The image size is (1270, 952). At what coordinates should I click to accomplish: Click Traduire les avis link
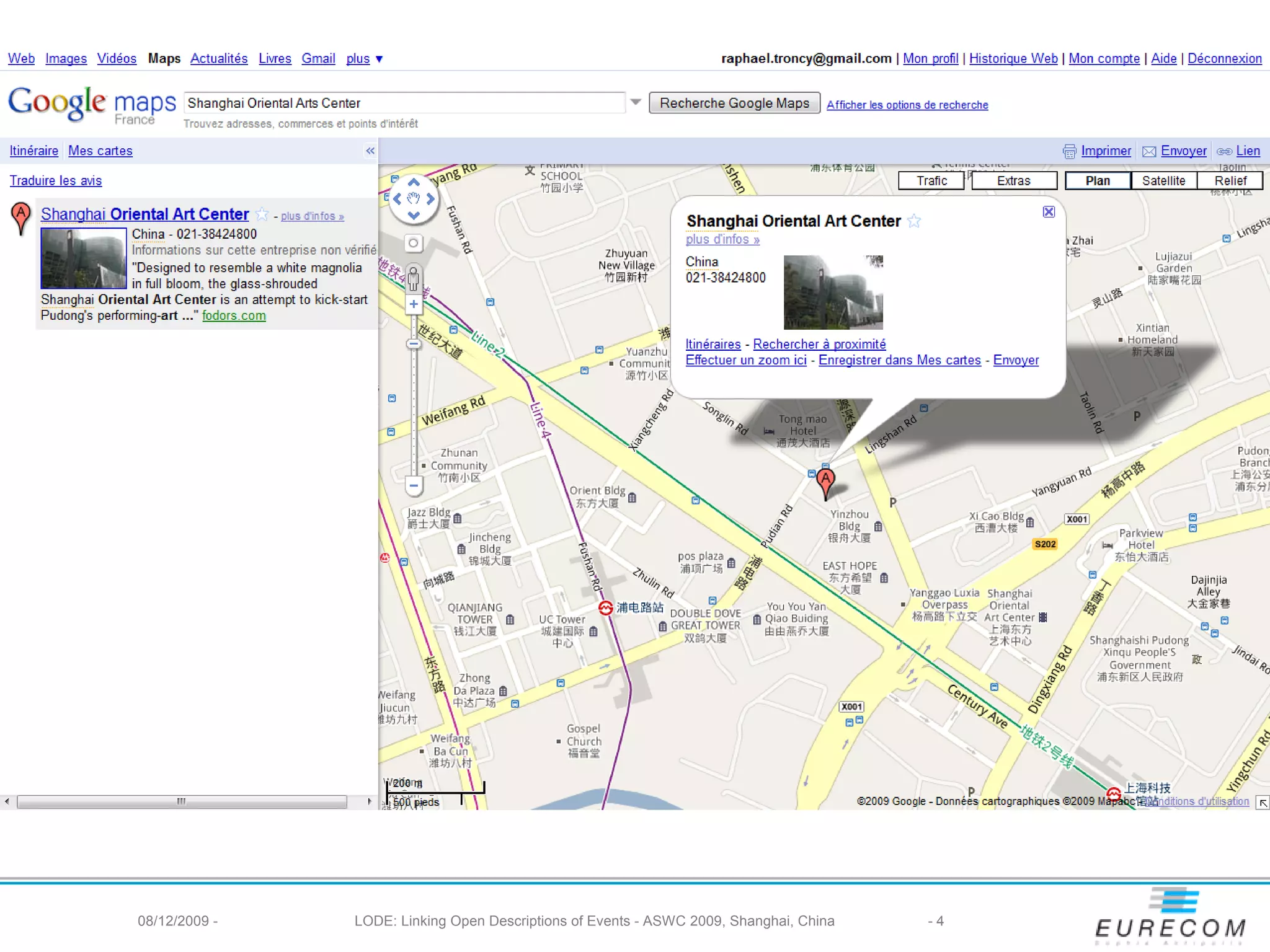pos(56,180)
